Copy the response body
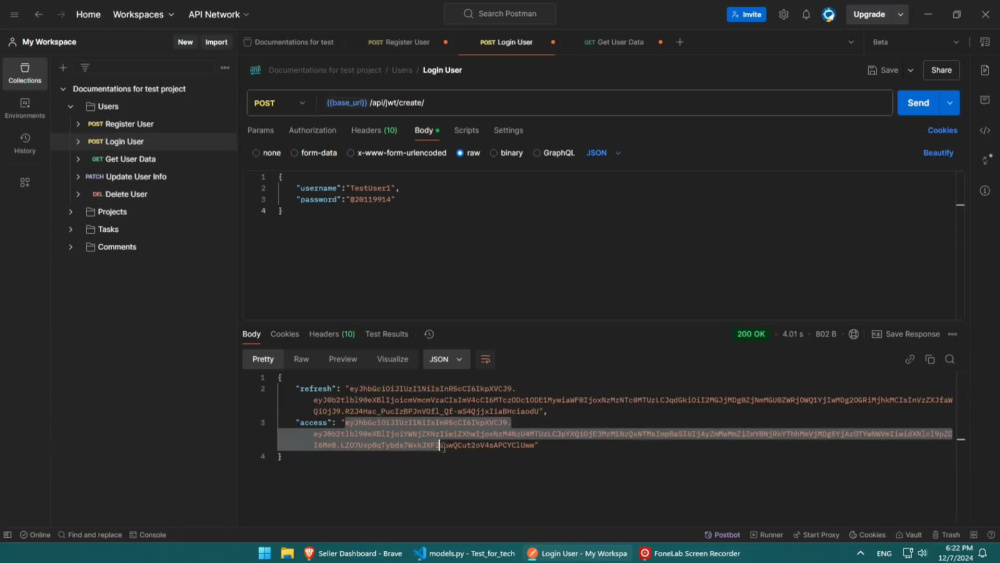Viewport: 1000px width, 563px height. [930, 360]
